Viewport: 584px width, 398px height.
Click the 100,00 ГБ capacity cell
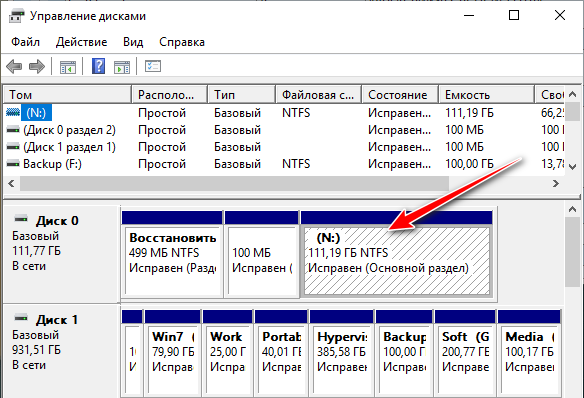(x=469, y=164)
